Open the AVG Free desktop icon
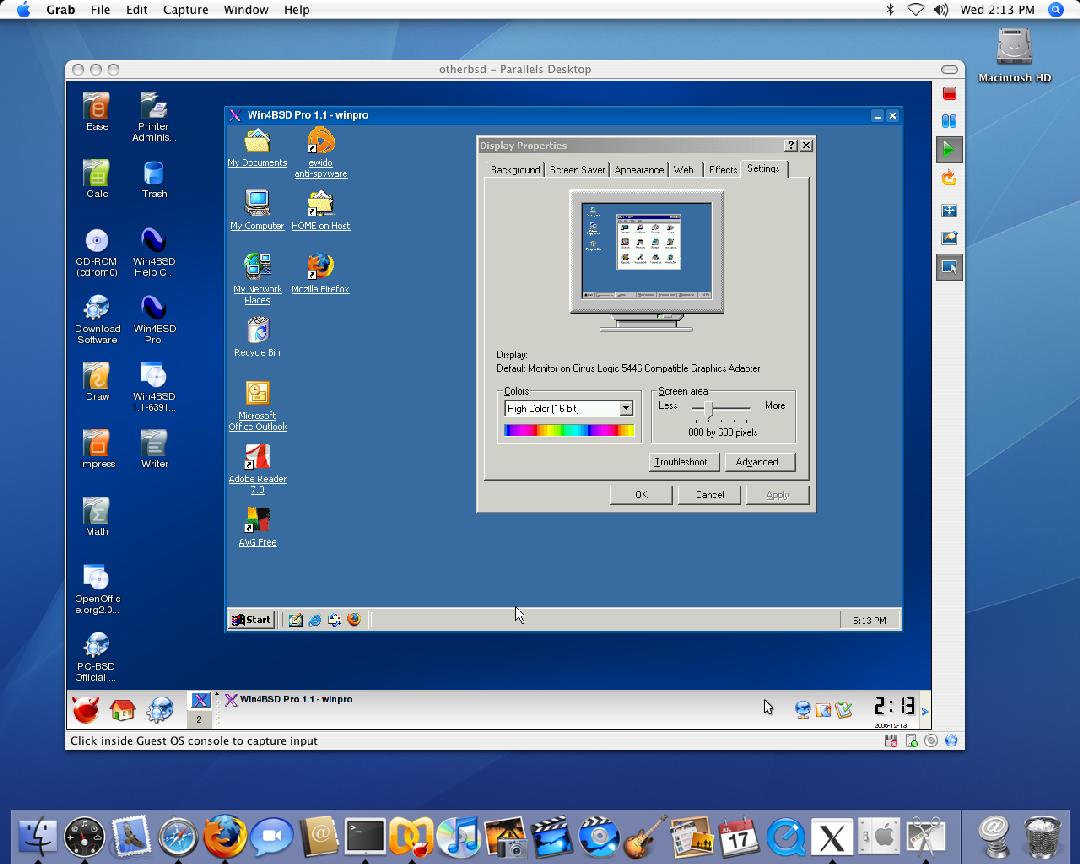1080x864 pixels. (x=258, y=526)
